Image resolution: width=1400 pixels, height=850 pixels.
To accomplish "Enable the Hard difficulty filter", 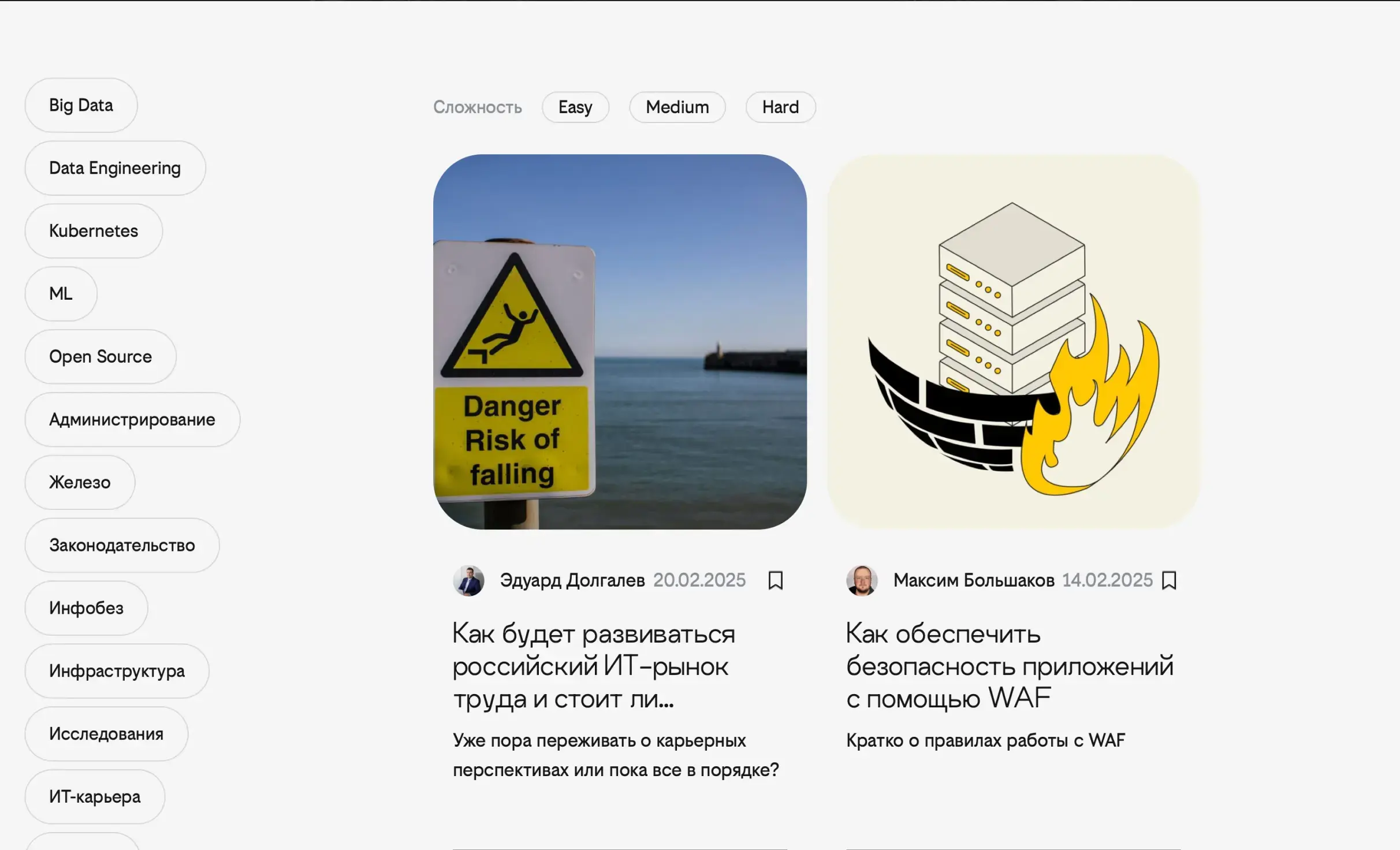I will pos(780,107).
